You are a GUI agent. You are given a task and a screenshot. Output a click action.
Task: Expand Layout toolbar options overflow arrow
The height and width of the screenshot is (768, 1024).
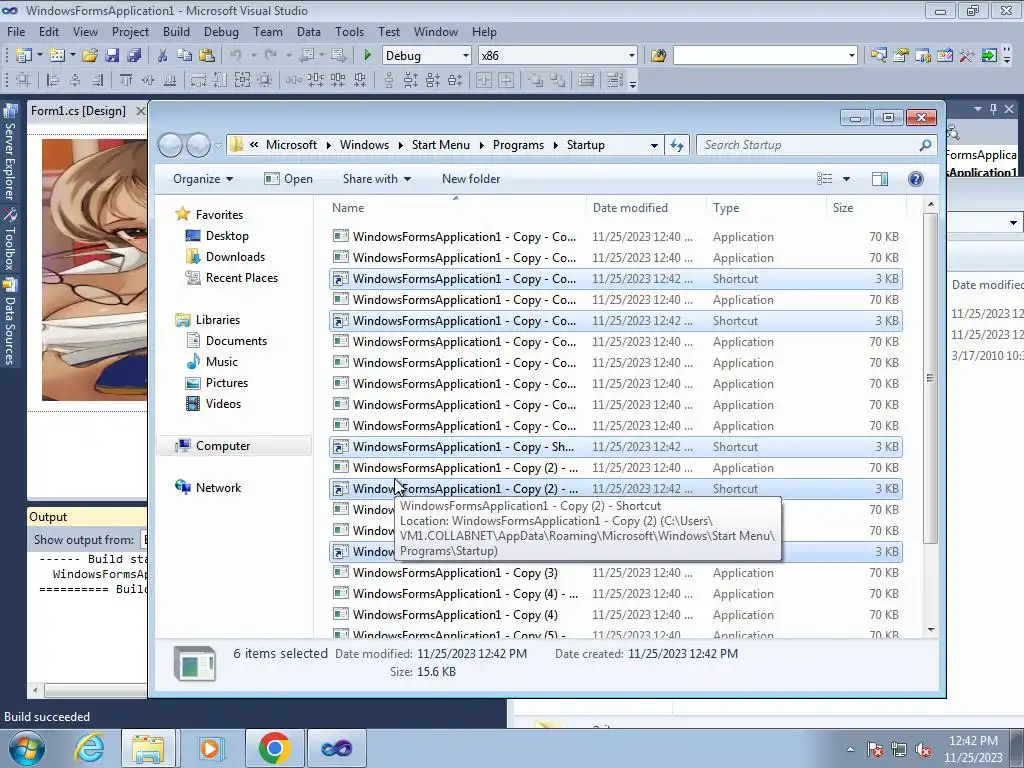click(x=633, y=82)
